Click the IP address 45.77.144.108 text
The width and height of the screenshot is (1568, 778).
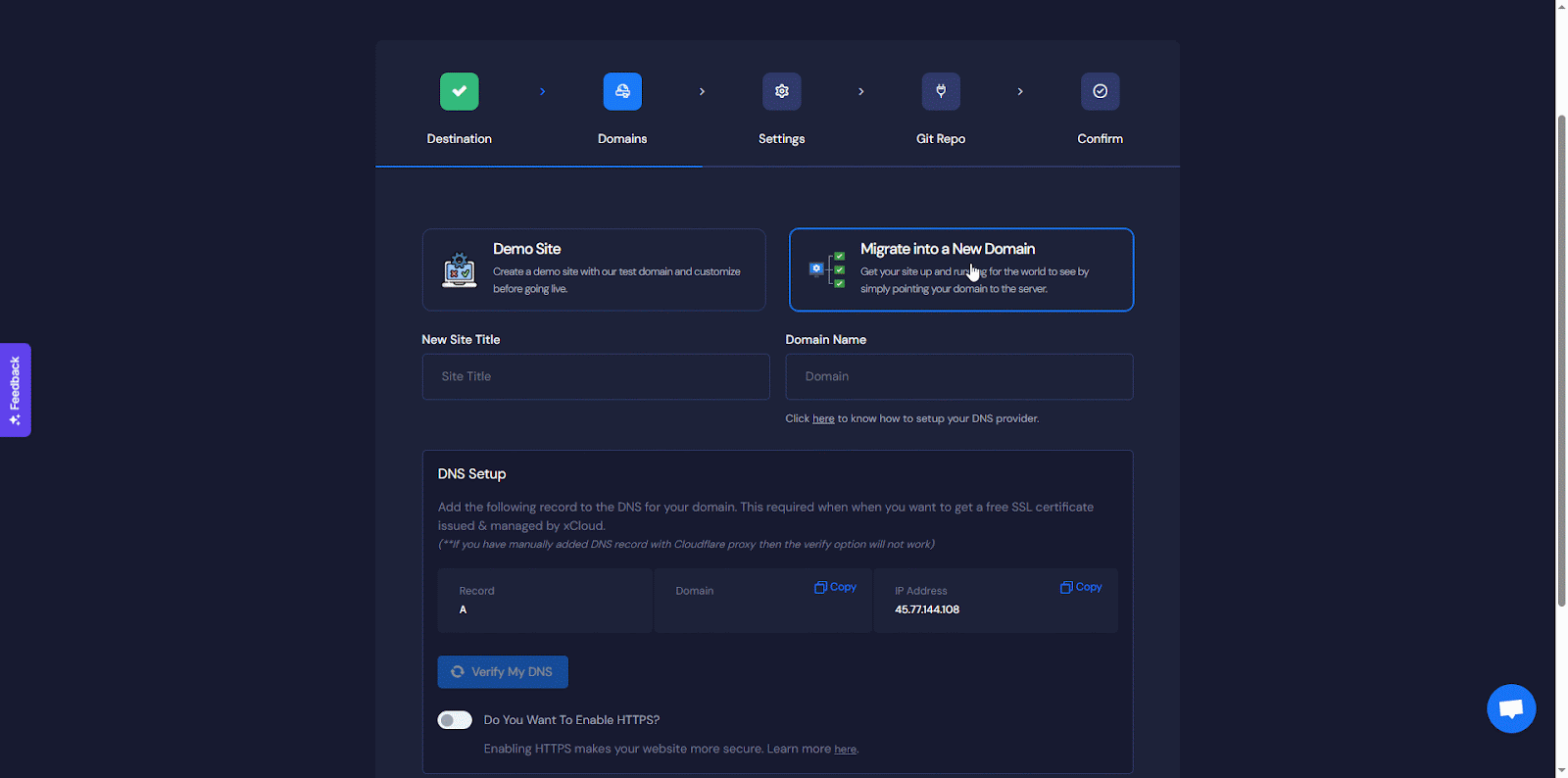tap(927, 609)
